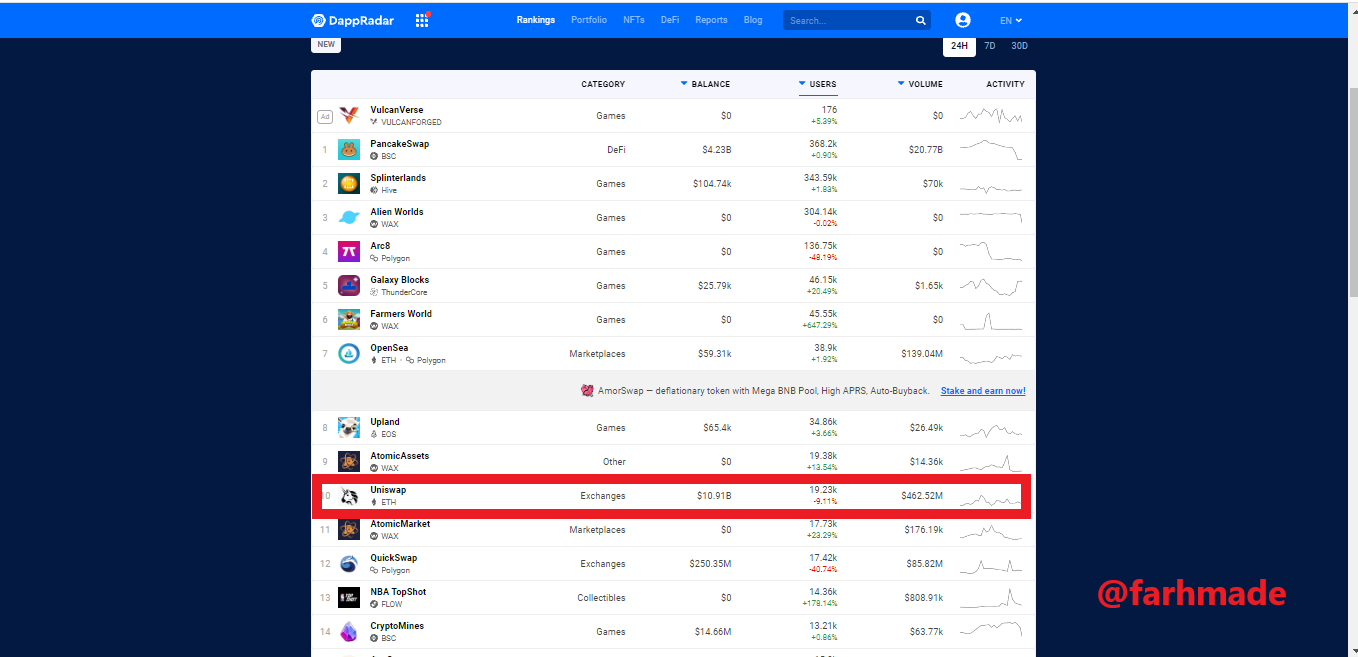Open the Uniswap dapp name link
1358x657 pixels.
[x=388, y=490]
